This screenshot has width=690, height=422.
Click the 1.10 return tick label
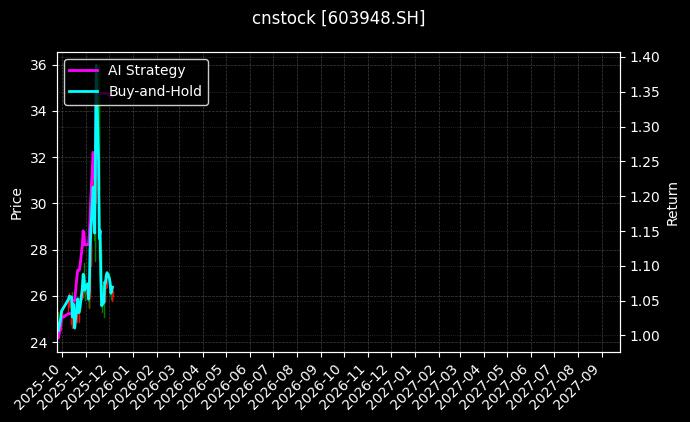click(x=644, y=267)
